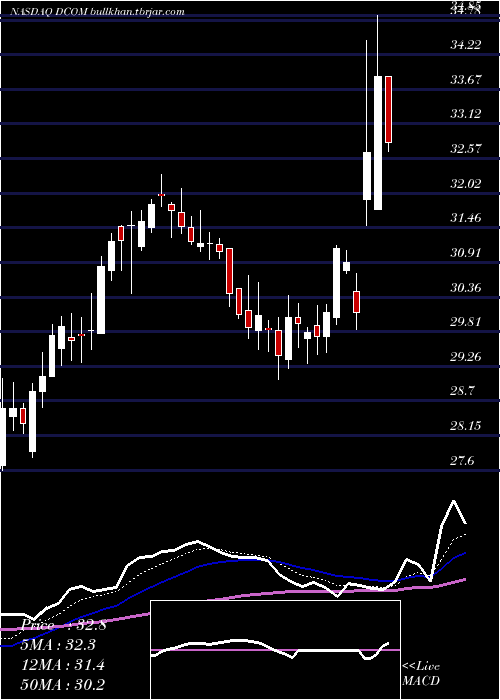Click the 12MA : 31.4 legend entry
Viewport: 500px width, 700px height.
[63, 665]
